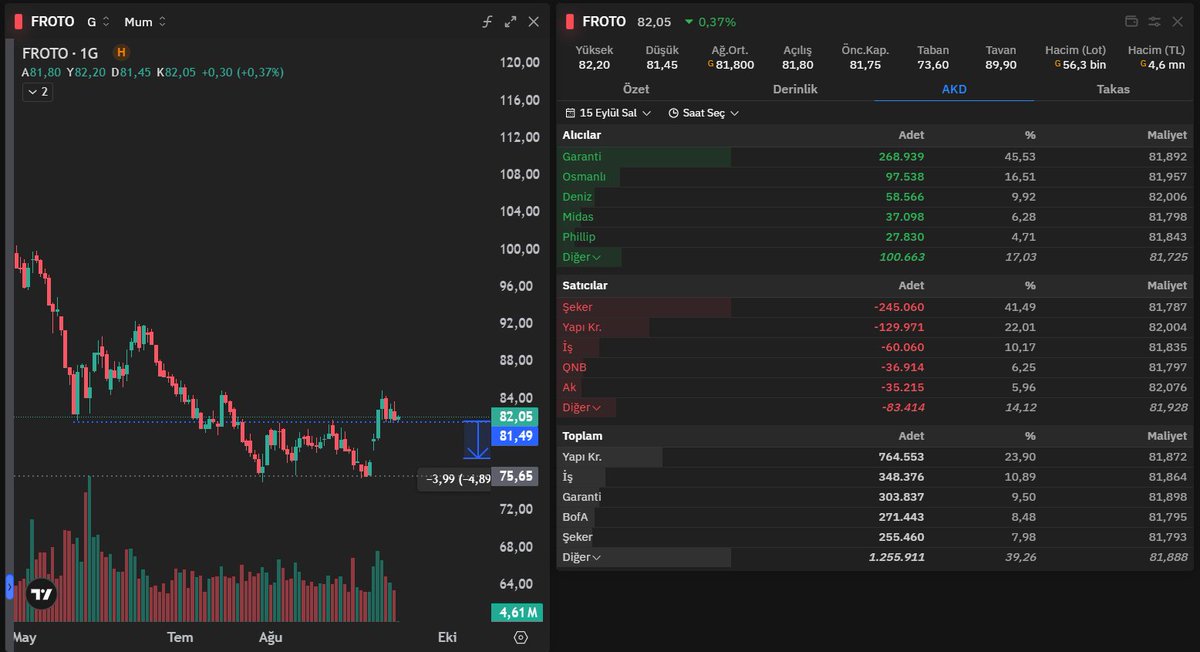Open the Saat Seç time dropdown
This screenshot has height=652, width=1200.
[704, 113]
